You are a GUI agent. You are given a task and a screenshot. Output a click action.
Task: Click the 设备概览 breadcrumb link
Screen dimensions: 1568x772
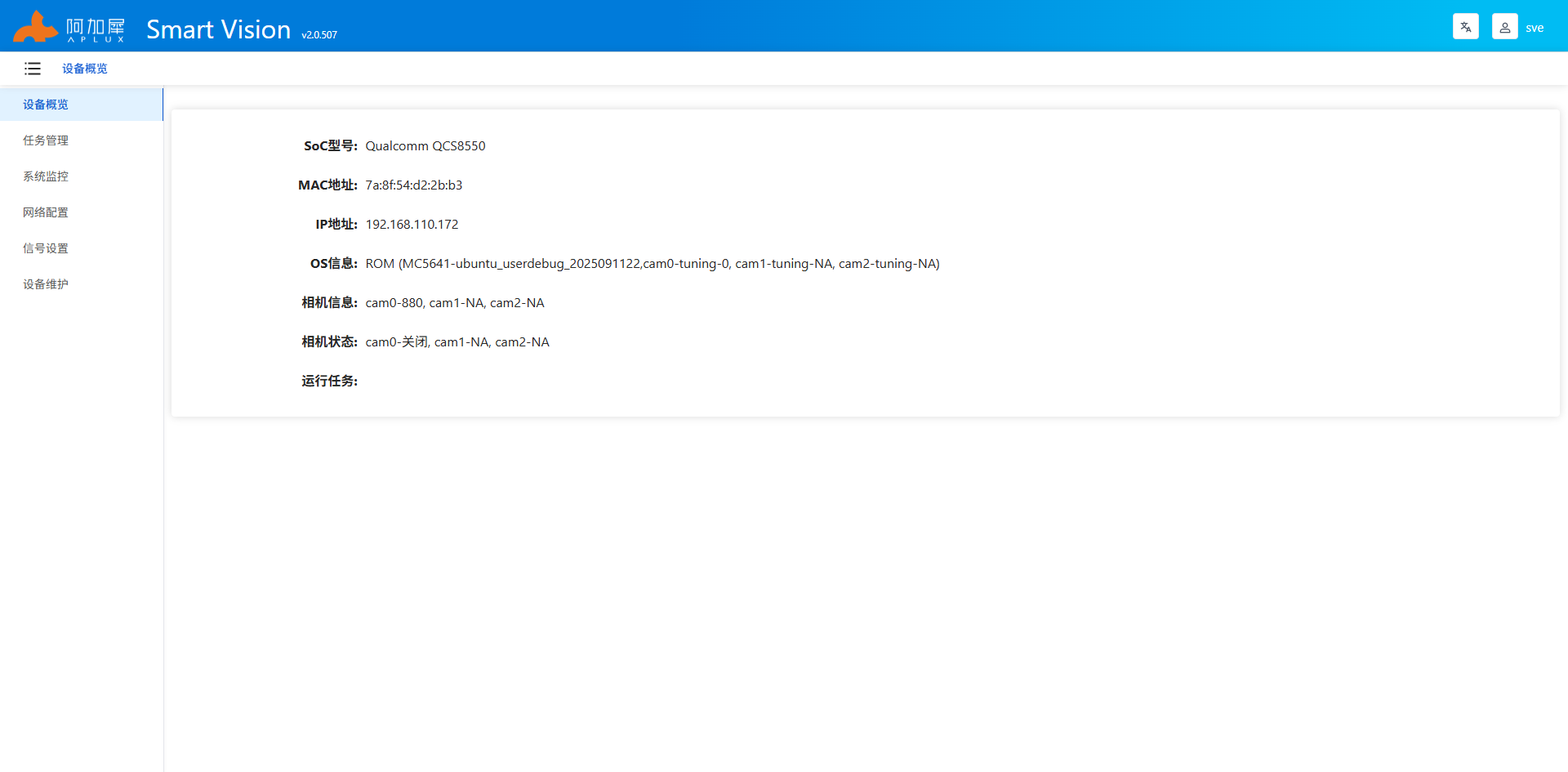85,69
